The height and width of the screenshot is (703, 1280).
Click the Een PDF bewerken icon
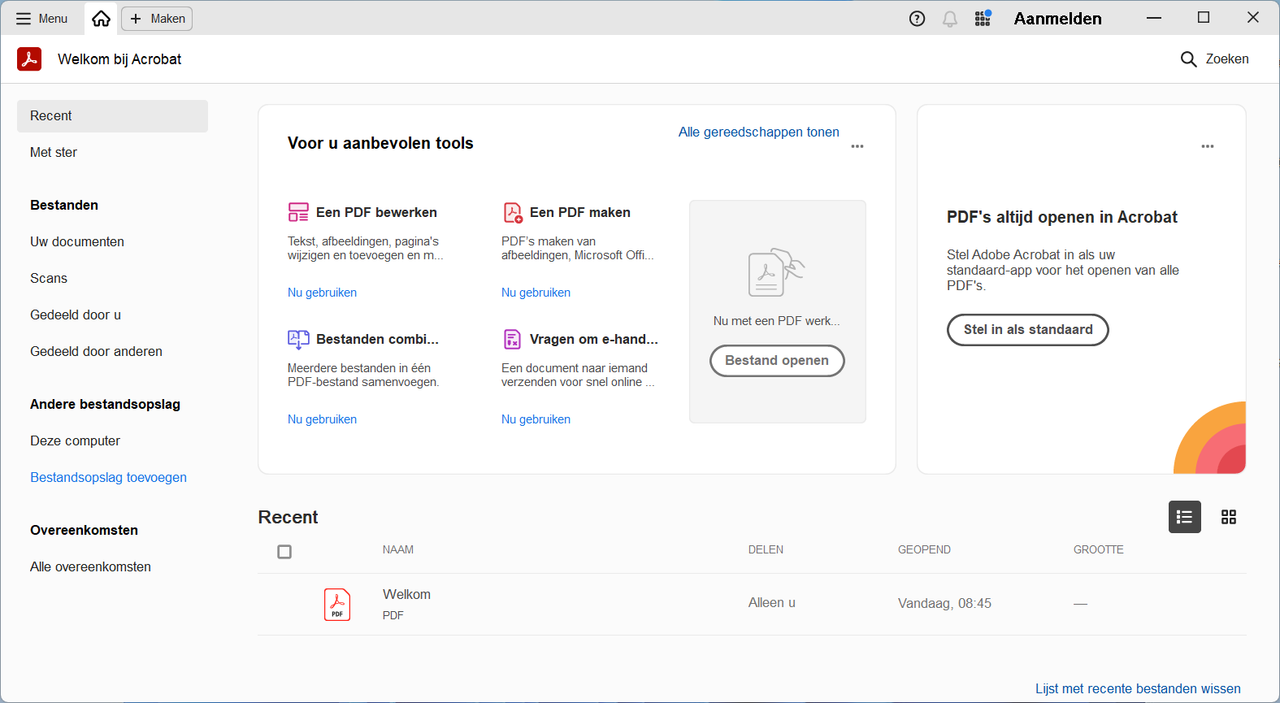point(298,212)
